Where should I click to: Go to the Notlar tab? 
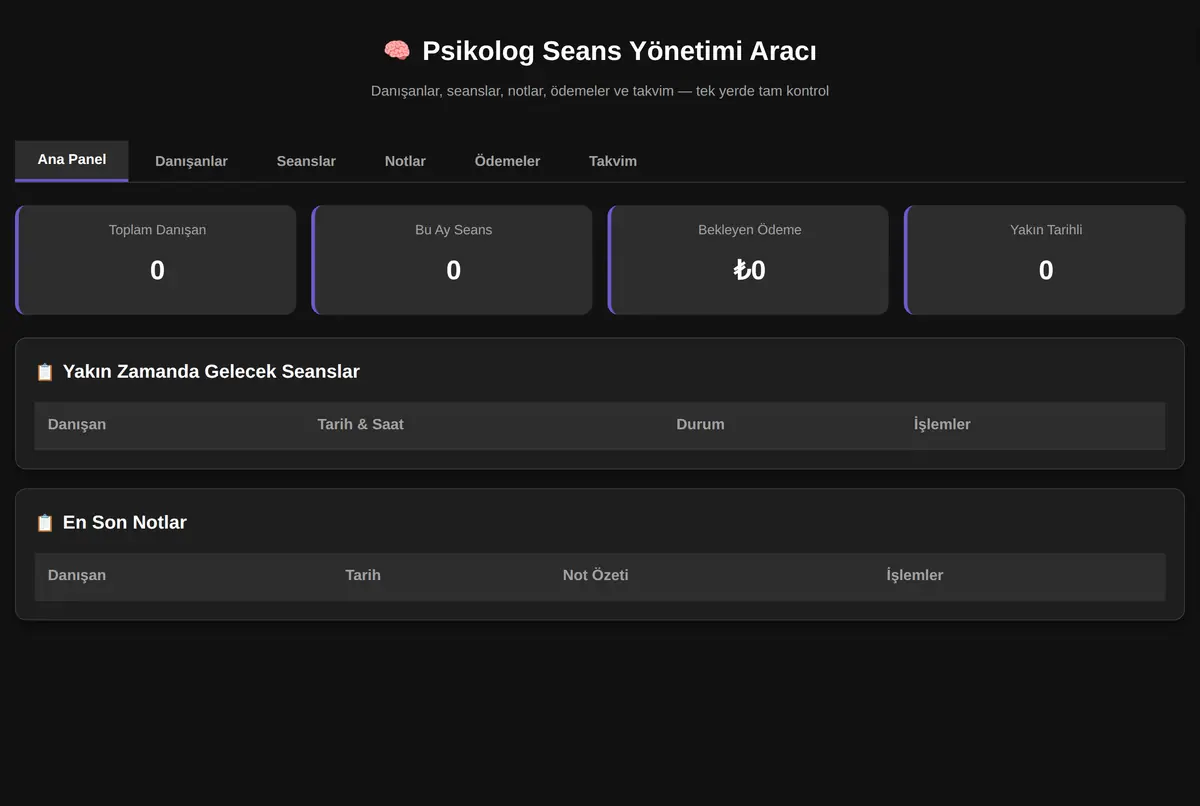click(405, 161)
